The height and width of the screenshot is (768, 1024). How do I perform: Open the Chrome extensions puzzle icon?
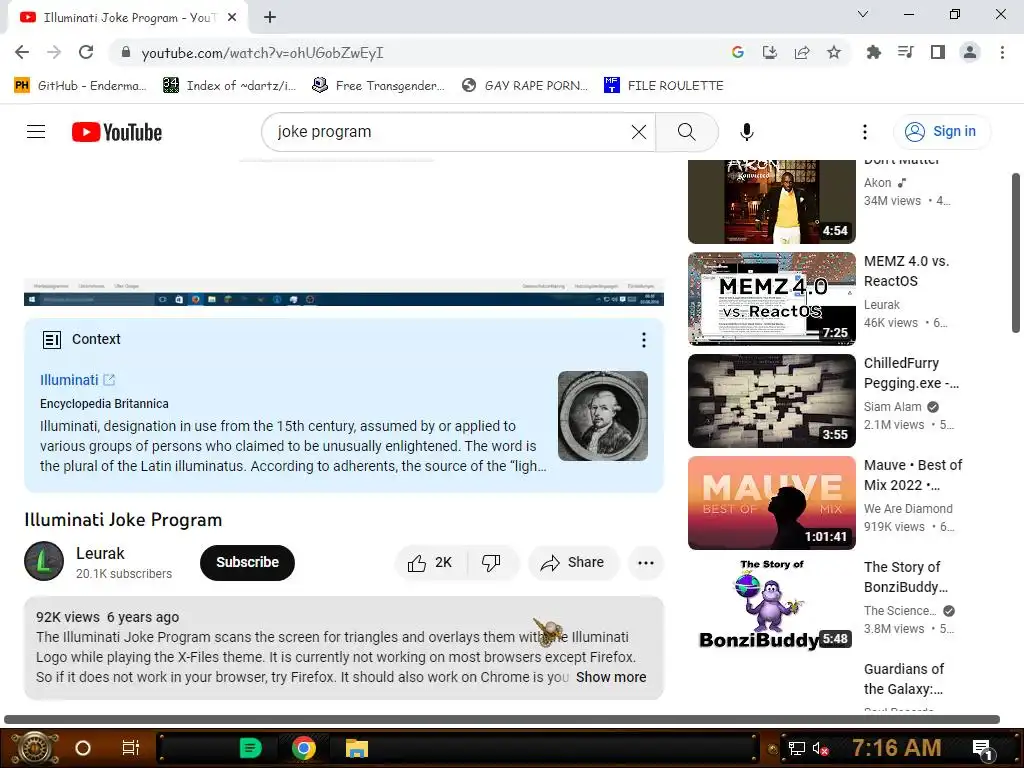pyautogui.click(x=873, y=52)
